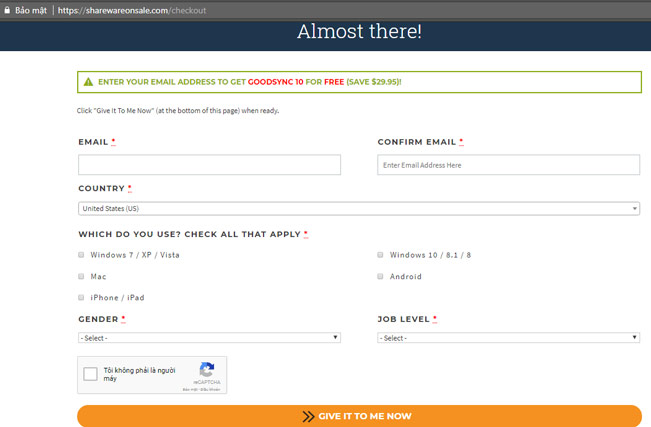The width and height of the screenshot is (651, 427).
Task: Enable the iPhone / iPad checkbox
Action: (81, 297)
